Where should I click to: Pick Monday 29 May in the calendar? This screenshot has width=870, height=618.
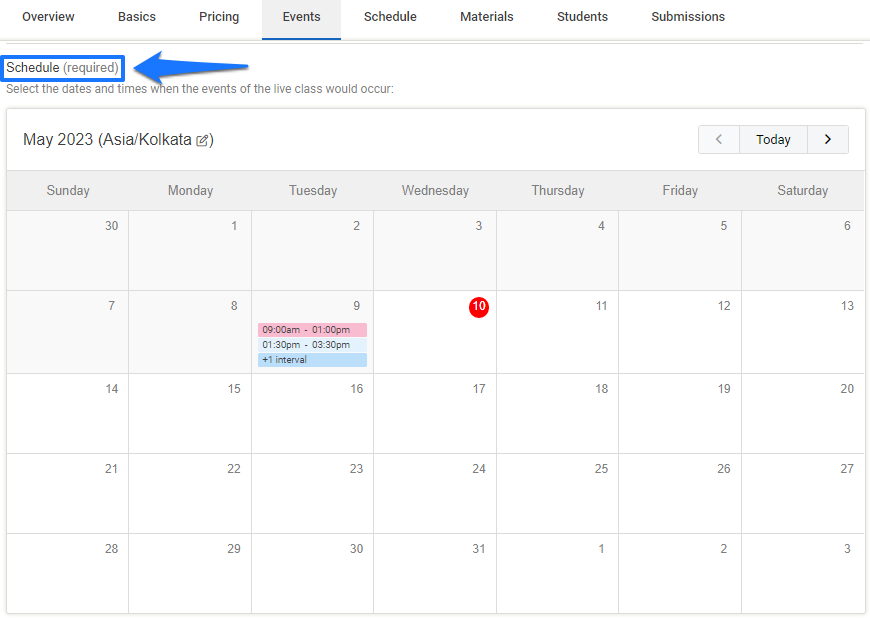(x=190, y=573)
